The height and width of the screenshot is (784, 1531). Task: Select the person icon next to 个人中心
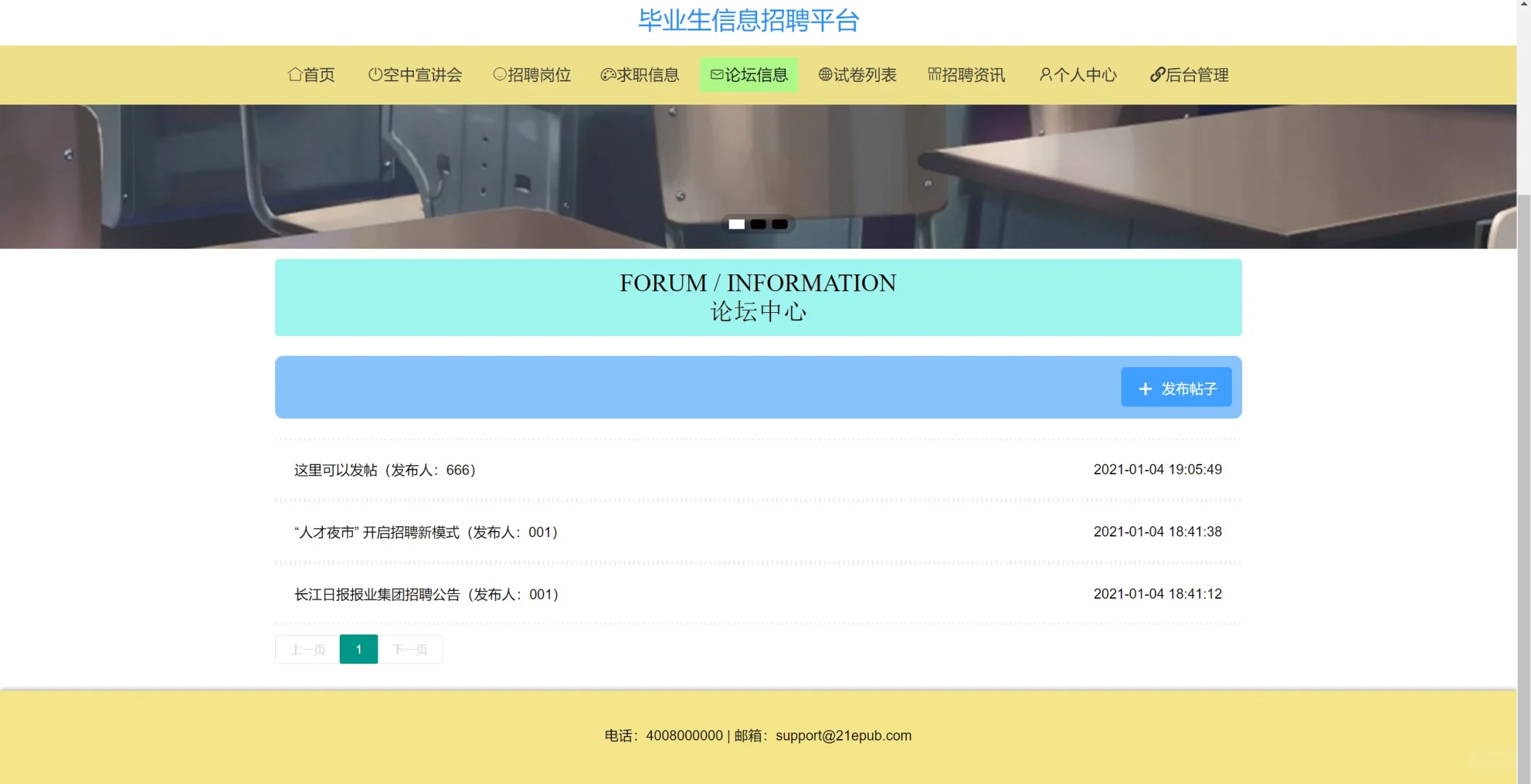coord(1045,75)
